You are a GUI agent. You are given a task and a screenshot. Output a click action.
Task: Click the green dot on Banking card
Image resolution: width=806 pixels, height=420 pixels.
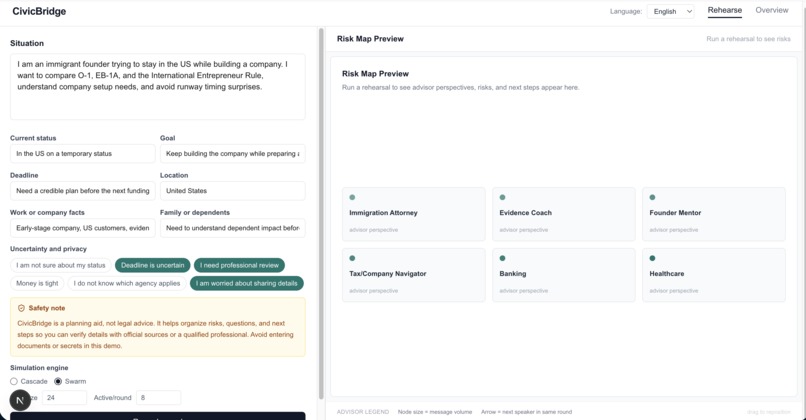pos(502,258)
